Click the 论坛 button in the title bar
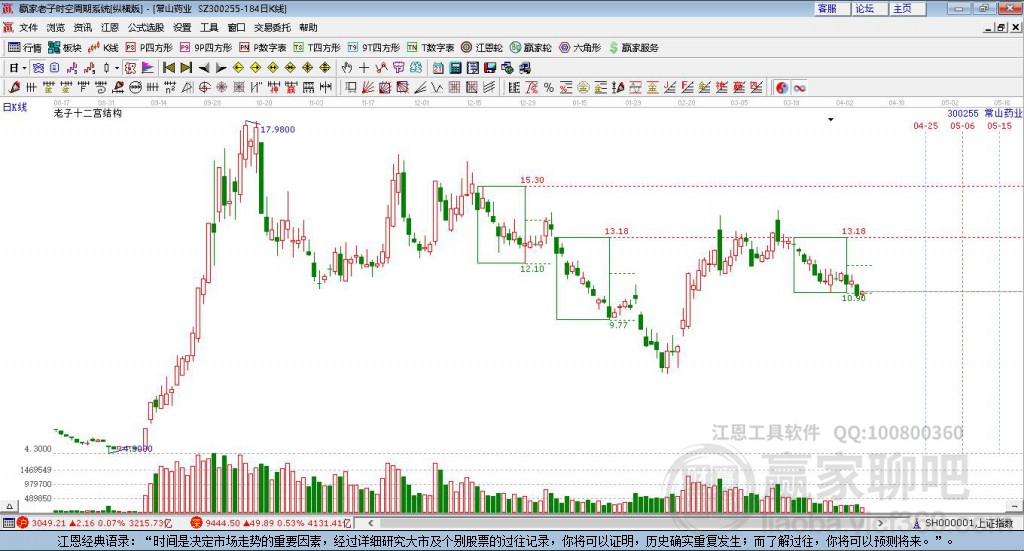Image resolution: width=1024 pixels, height=551 pixels. [870, 8]
